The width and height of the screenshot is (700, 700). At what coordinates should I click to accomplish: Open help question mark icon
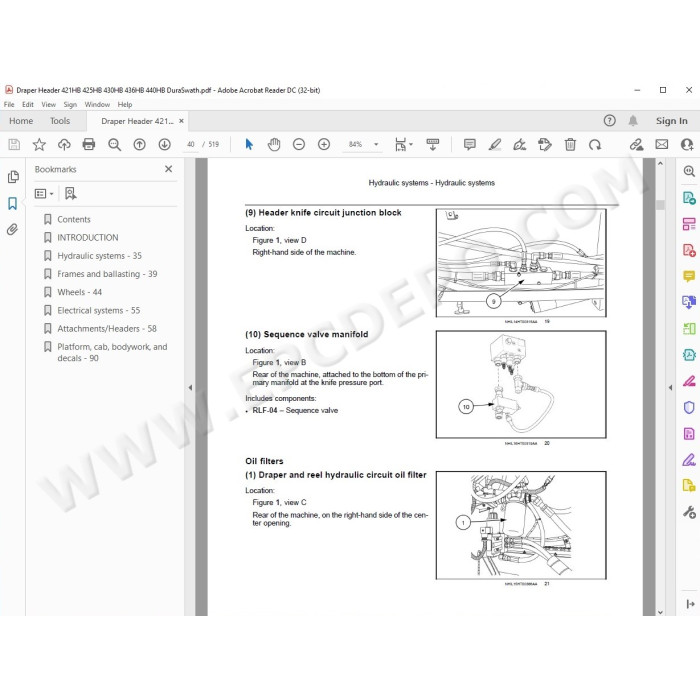(x=609, y=121)
